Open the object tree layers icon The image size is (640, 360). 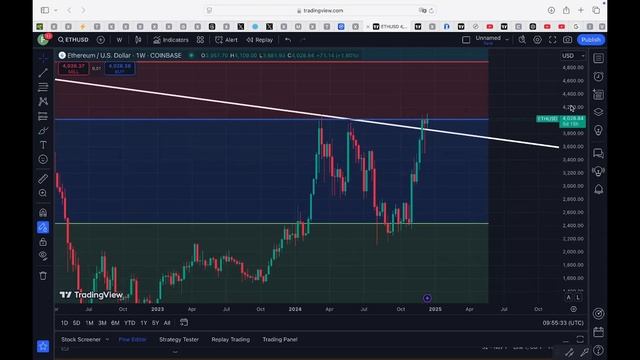coord(598,112)
